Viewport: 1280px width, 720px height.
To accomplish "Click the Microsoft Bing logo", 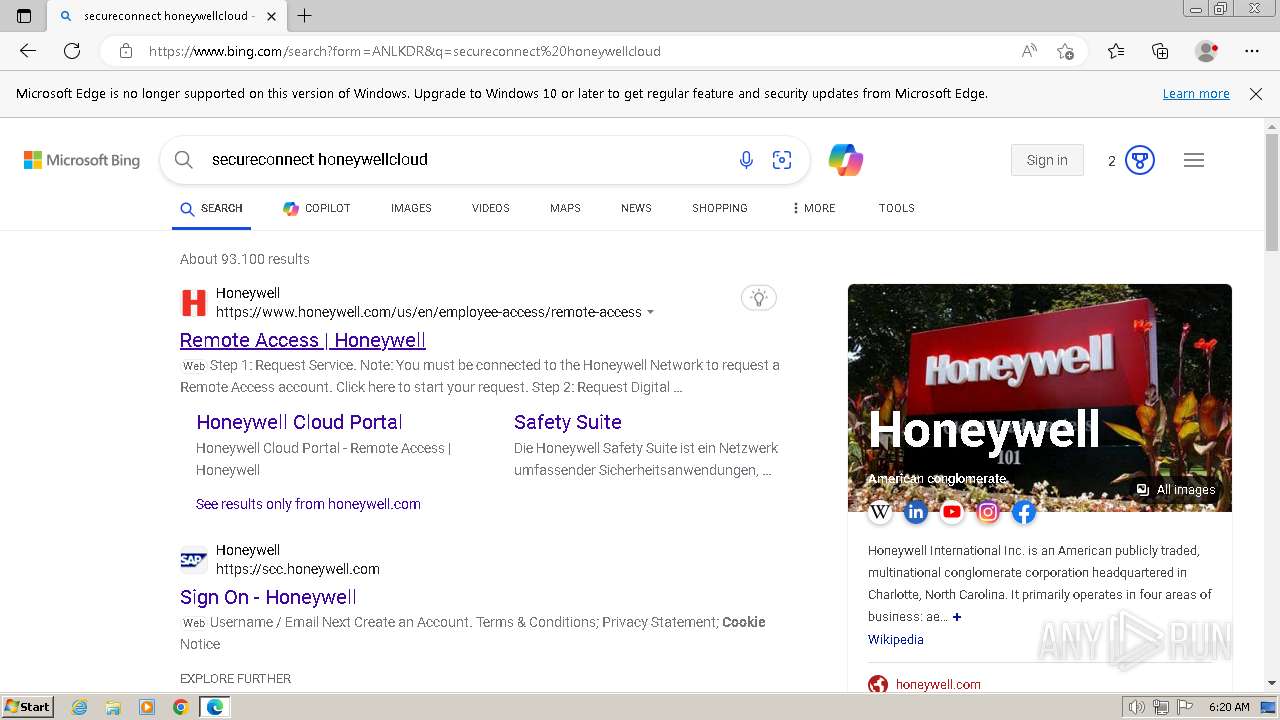I will 82,160.
